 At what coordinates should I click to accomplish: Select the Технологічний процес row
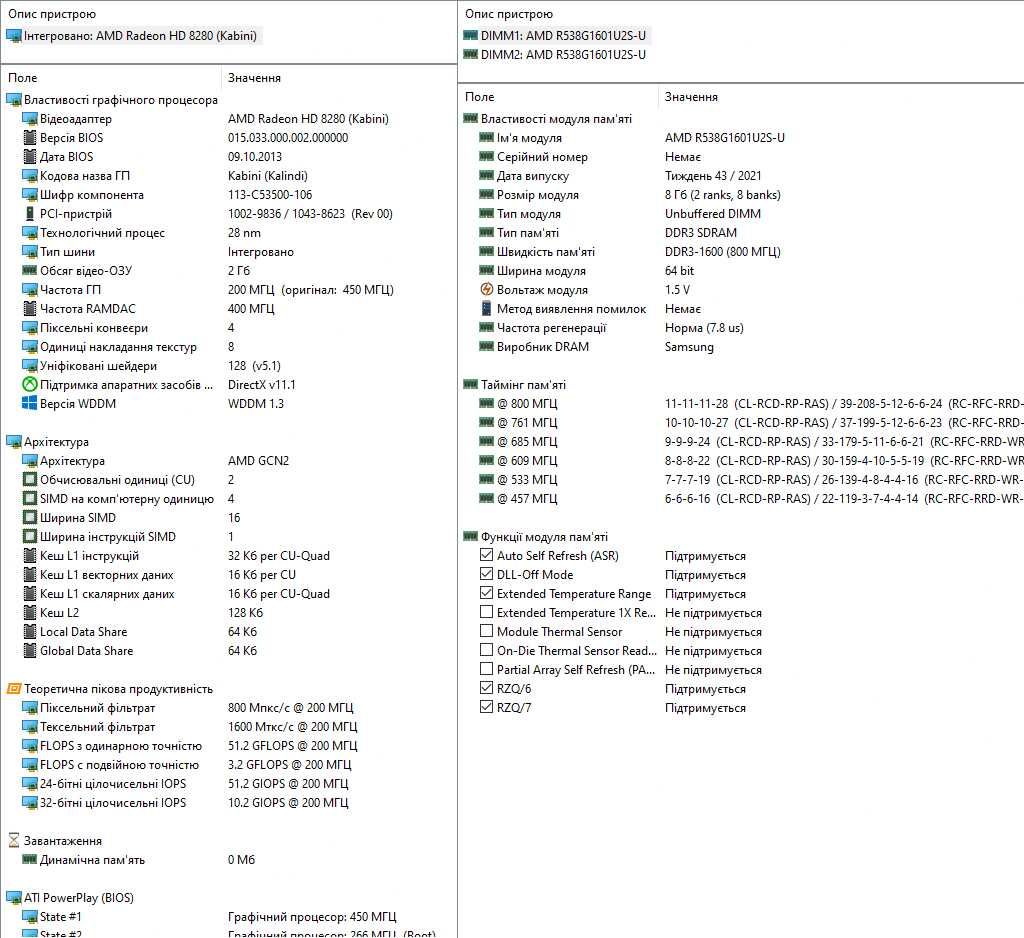click(229, 233)
